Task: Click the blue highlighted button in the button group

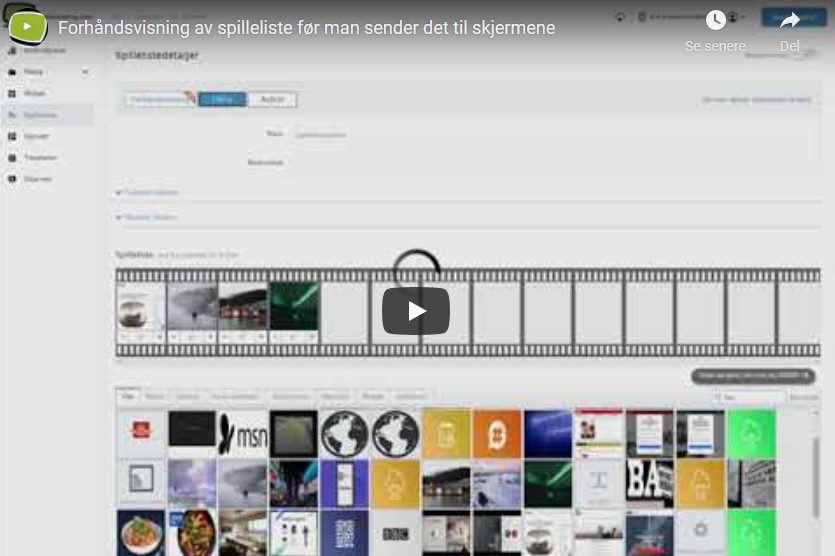Action: pos(222,100)
